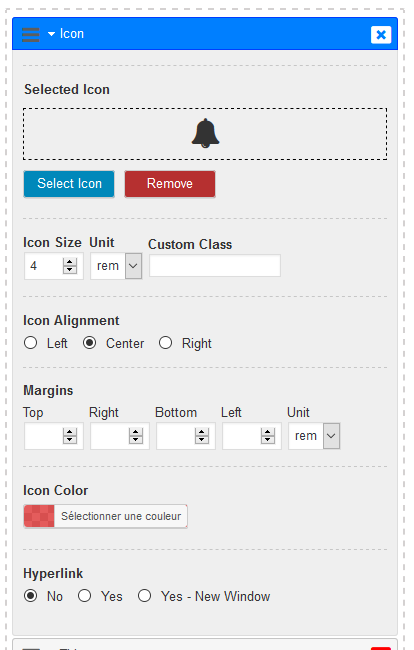
Task: Click the bell icon preview
Action: [205, 133]
